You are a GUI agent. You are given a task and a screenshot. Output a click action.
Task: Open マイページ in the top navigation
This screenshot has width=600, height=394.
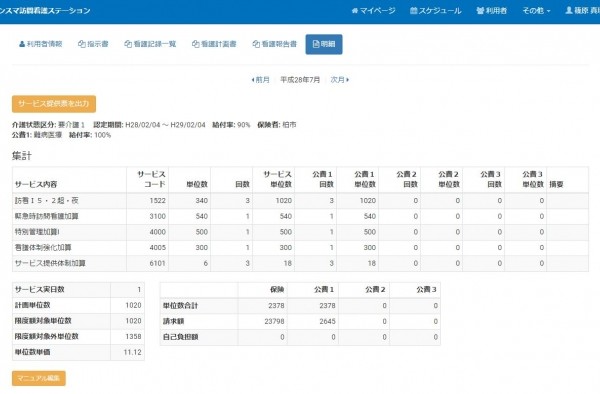coord(373,11)
